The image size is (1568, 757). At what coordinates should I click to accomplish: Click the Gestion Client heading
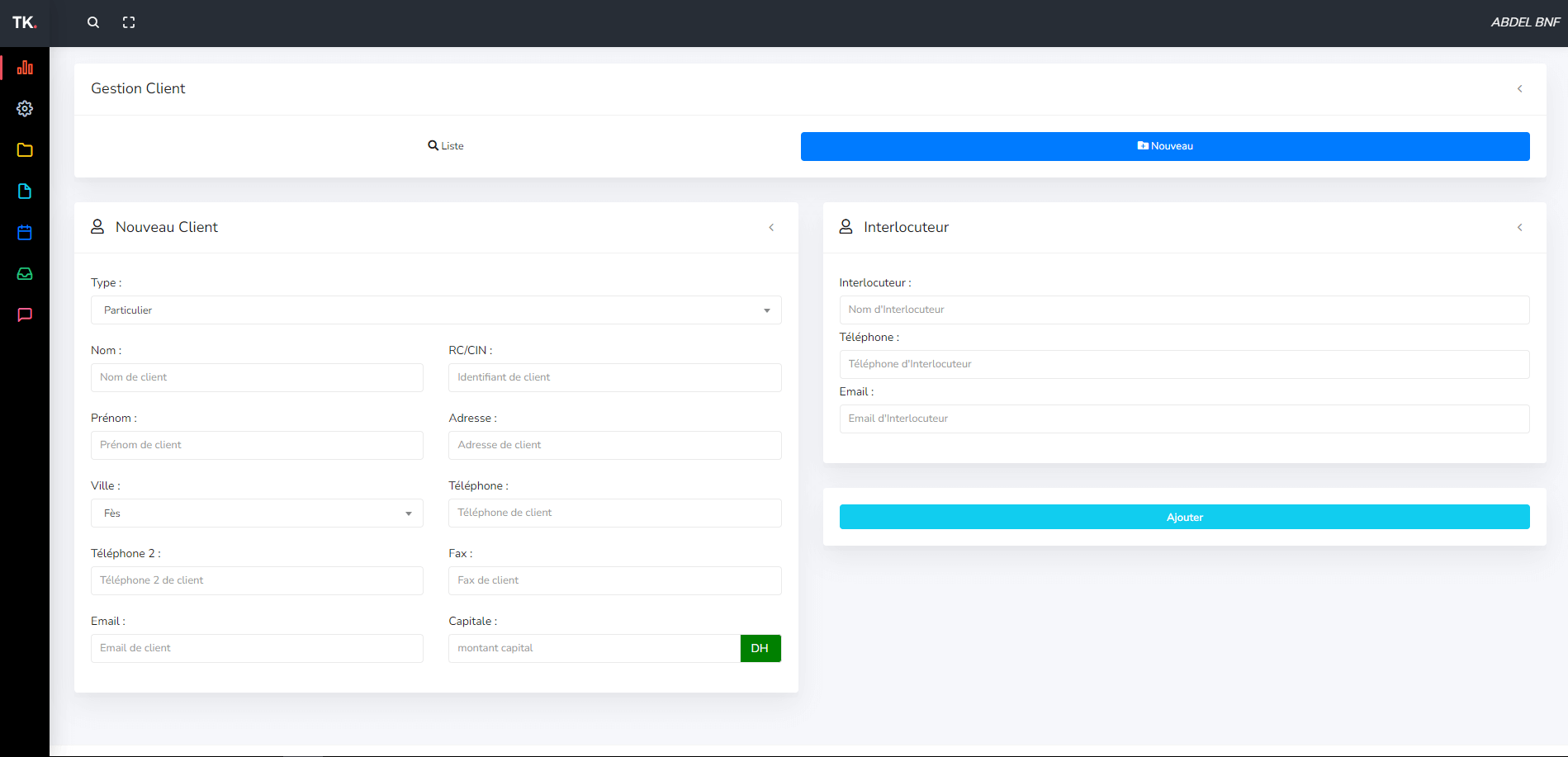tap(138, 88)
